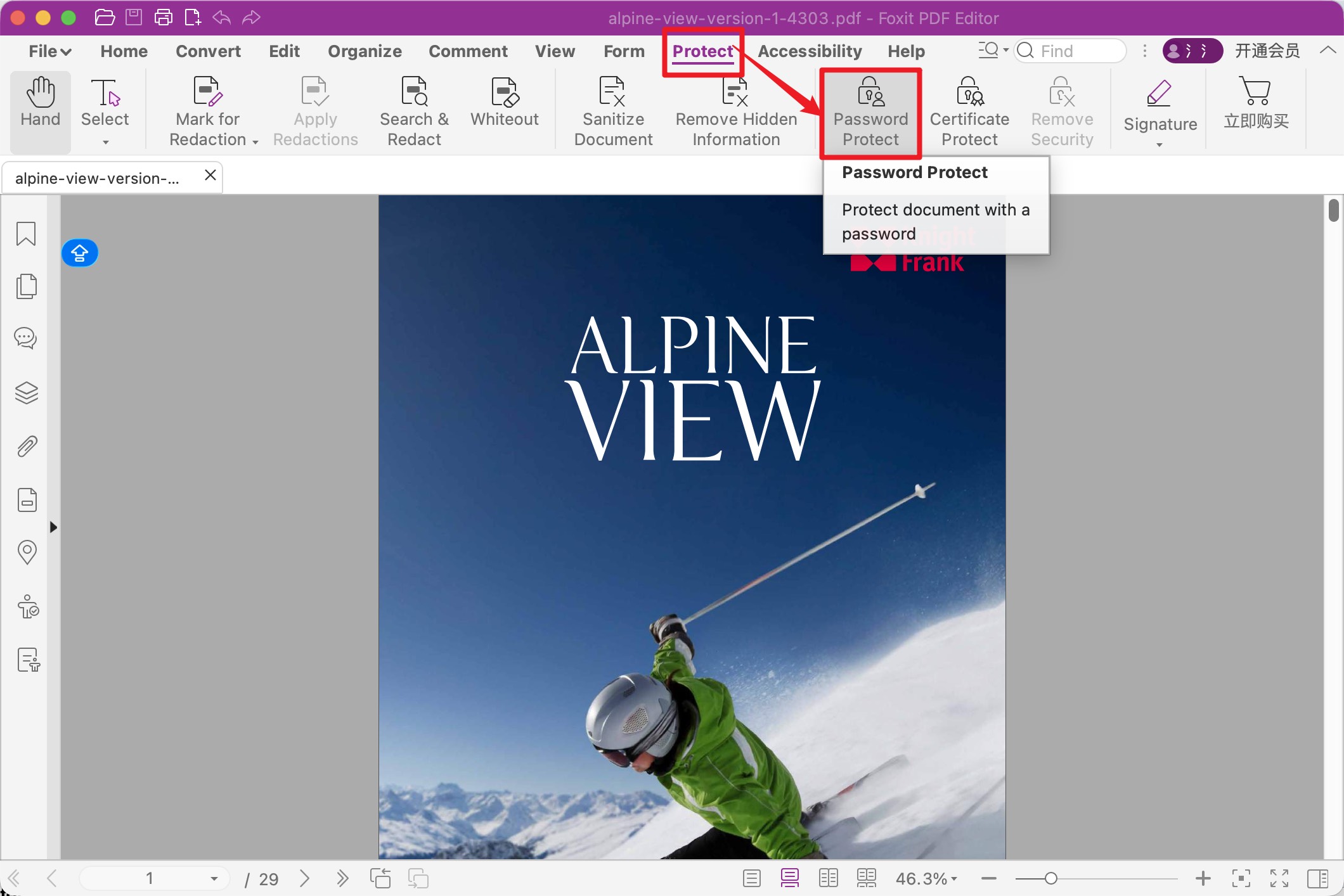Switch to facing two-page view
The height and width of the screenshot is (896, 1344).
pyautogui.click(x=828, y=878)
